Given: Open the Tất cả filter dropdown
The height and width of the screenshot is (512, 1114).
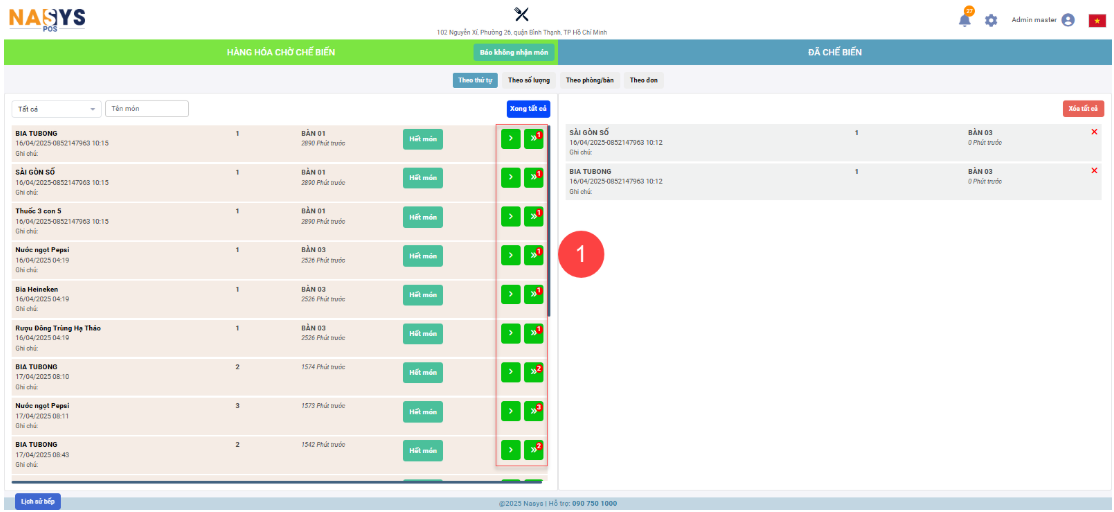Looking at the screenshot, I should coord(56,109).
